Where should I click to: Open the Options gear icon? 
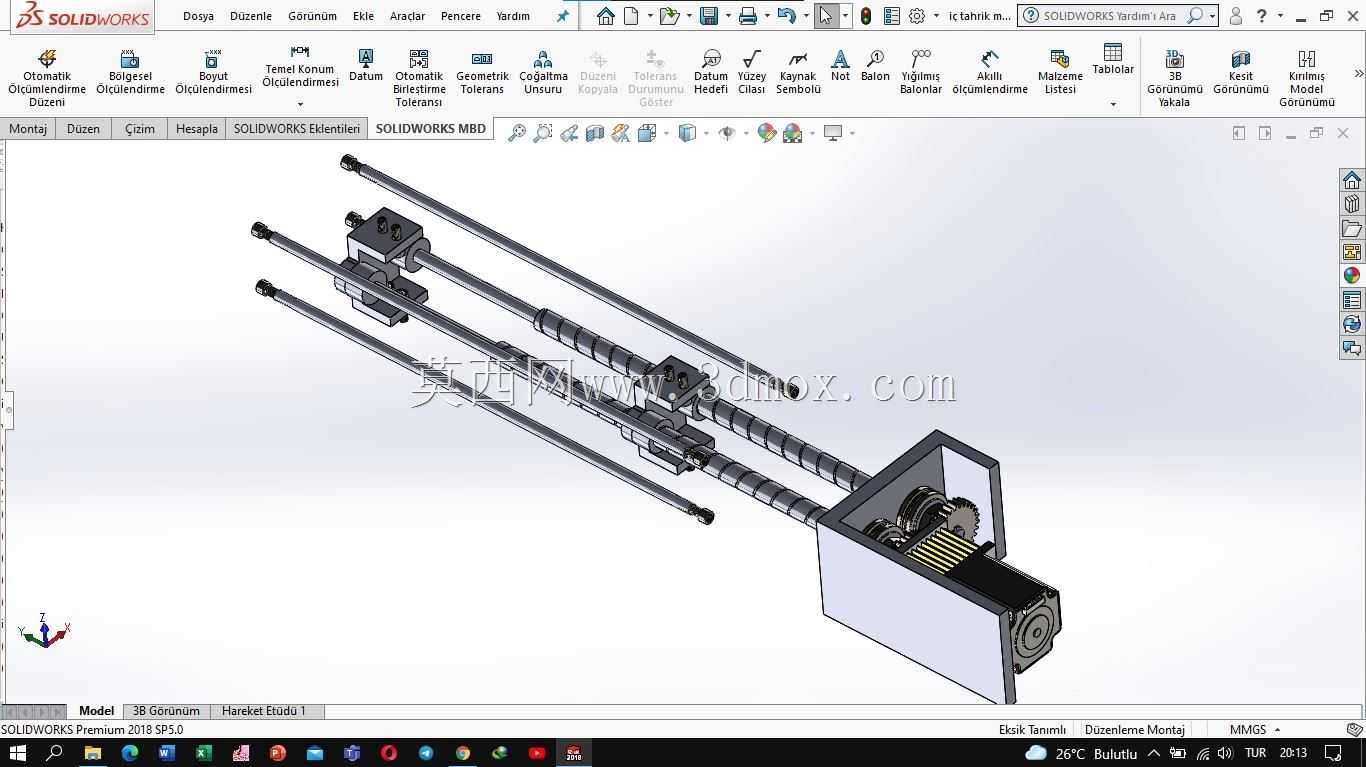click(x=917, y=16)
